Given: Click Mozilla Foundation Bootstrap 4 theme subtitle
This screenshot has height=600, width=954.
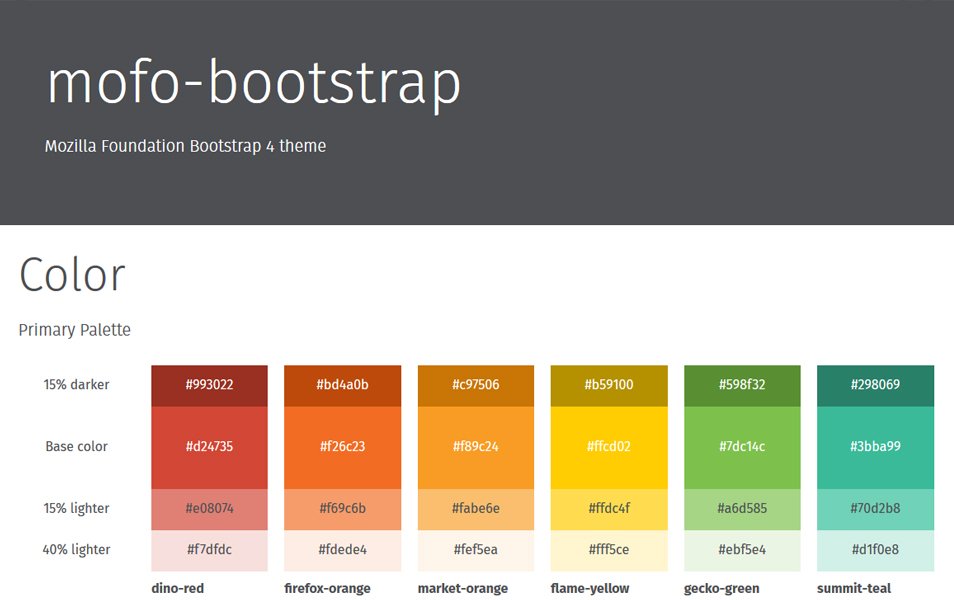Looking at the screenshot, I should pyautogui.click(x=185, y=146).
